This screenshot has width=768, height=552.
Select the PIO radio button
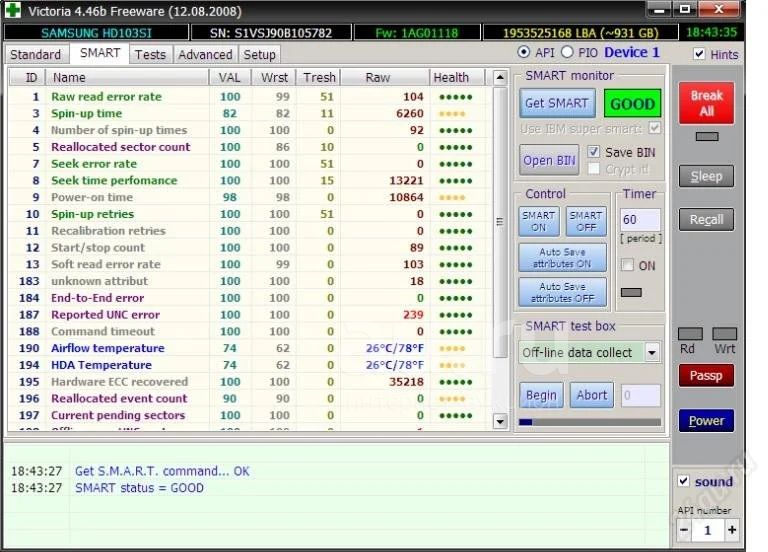pos(567,52)
